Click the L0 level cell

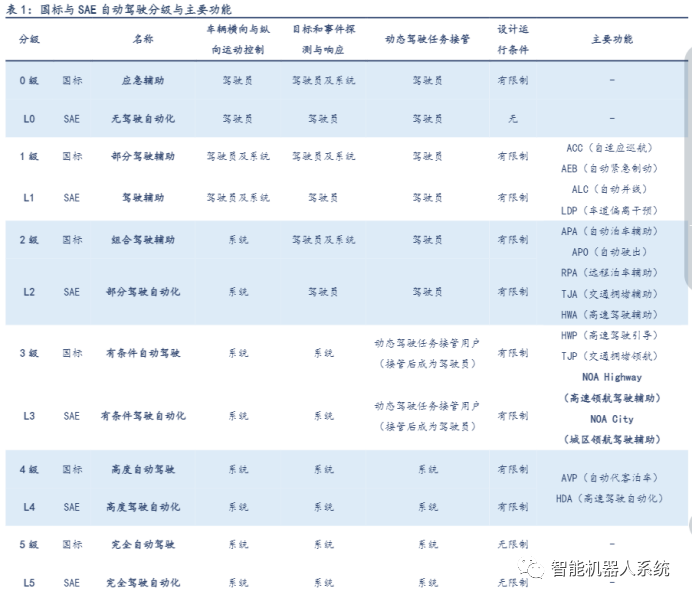[x=29, y=119]
